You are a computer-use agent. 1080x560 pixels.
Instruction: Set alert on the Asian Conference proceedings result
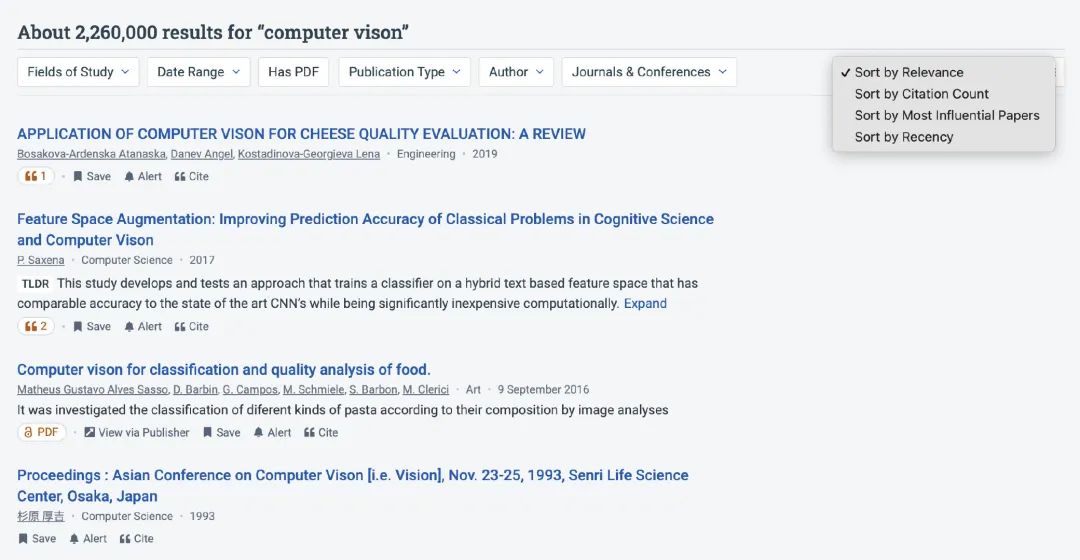[88, 539]
